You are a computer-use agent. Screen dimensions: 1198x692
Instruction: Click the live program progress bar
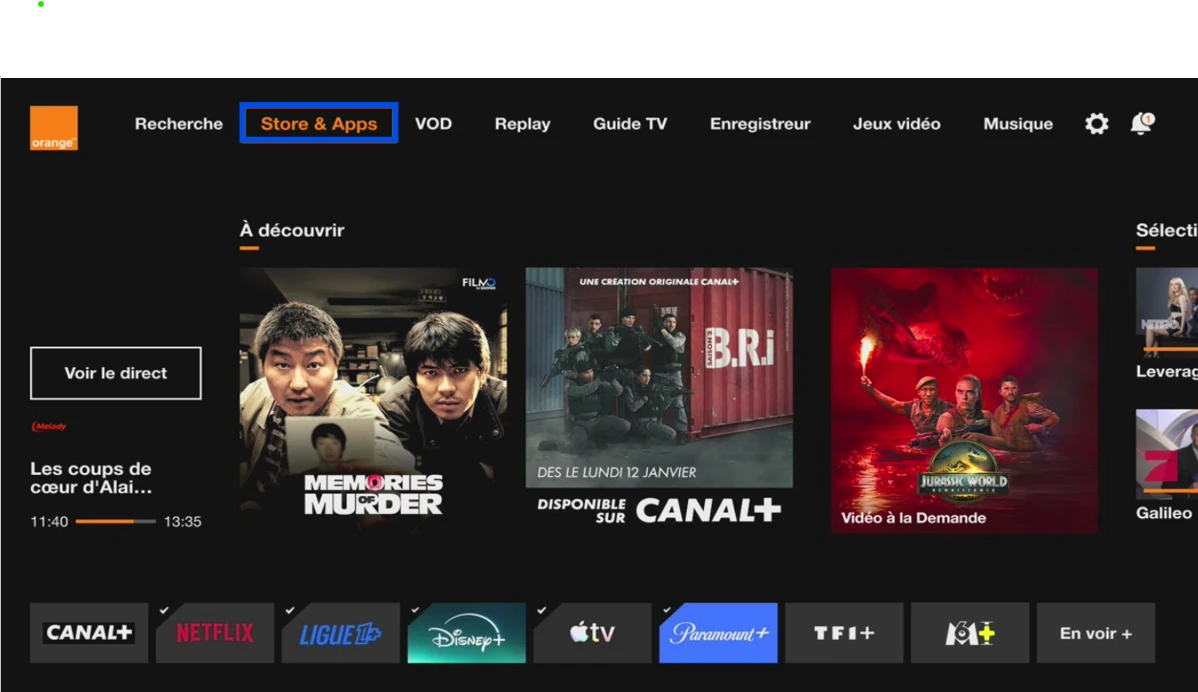pos(115,521)
